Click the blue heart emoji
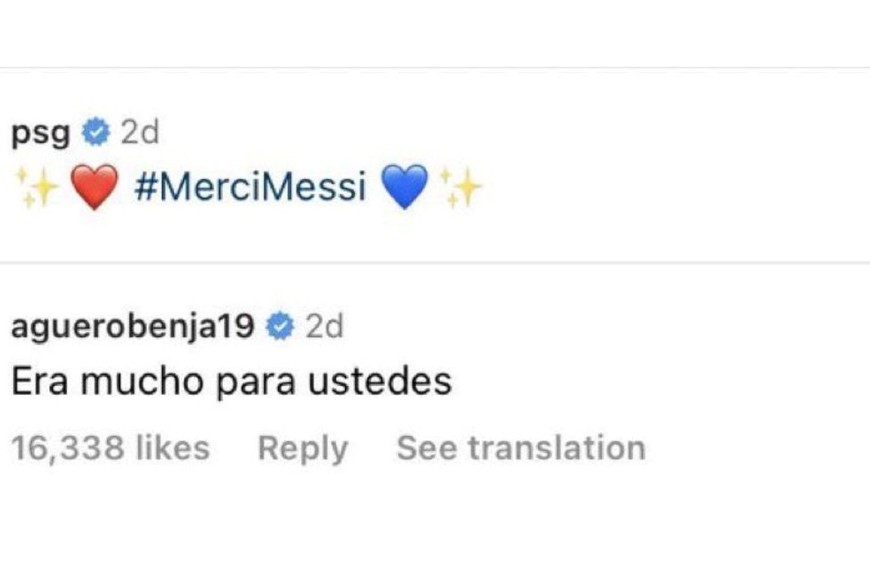The width and height of the screenshot is (870, 580). [405, 187]
